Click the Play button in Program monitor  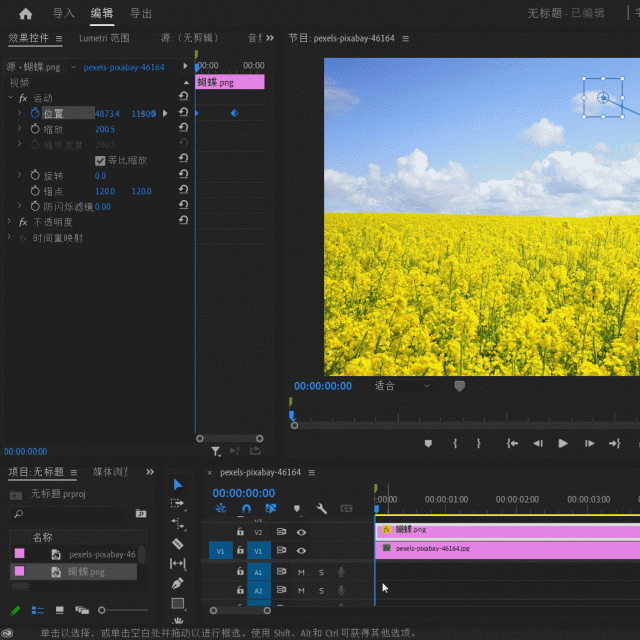563,443
